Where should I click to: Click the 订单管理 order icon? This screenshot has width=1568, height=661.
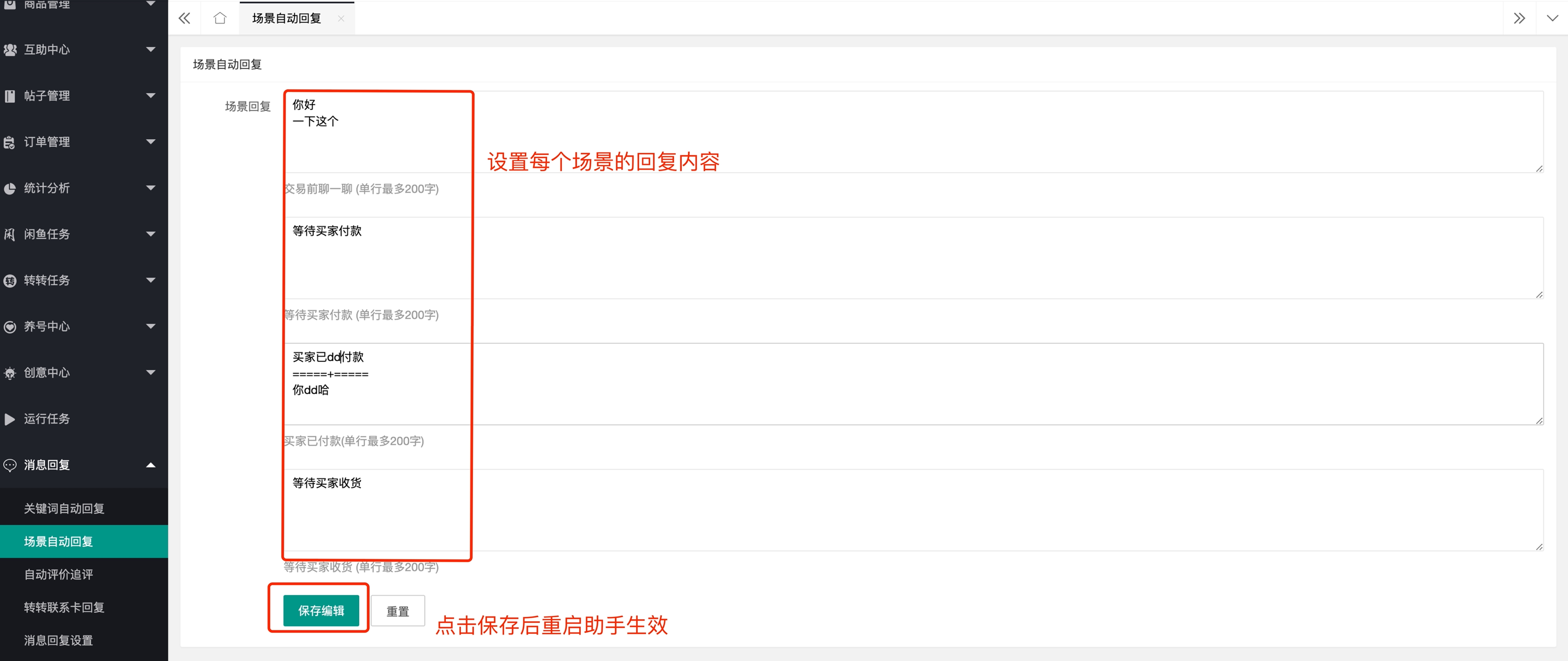10,143
